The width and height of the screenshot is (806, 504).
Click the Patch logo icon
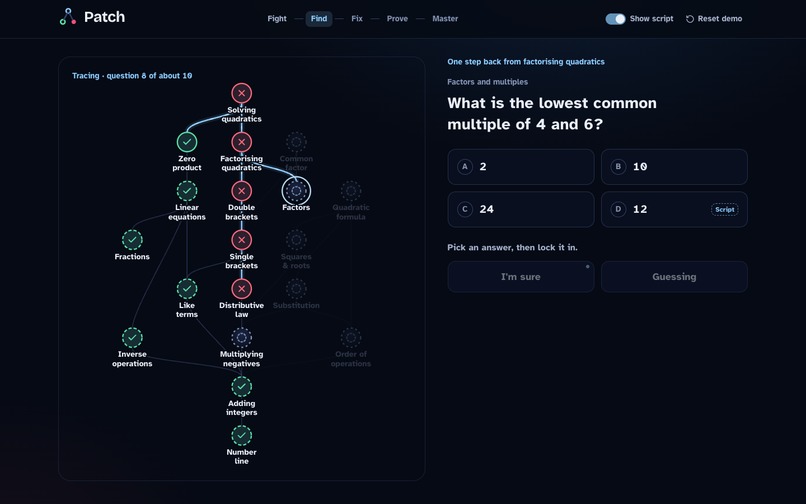coord(68,17)
